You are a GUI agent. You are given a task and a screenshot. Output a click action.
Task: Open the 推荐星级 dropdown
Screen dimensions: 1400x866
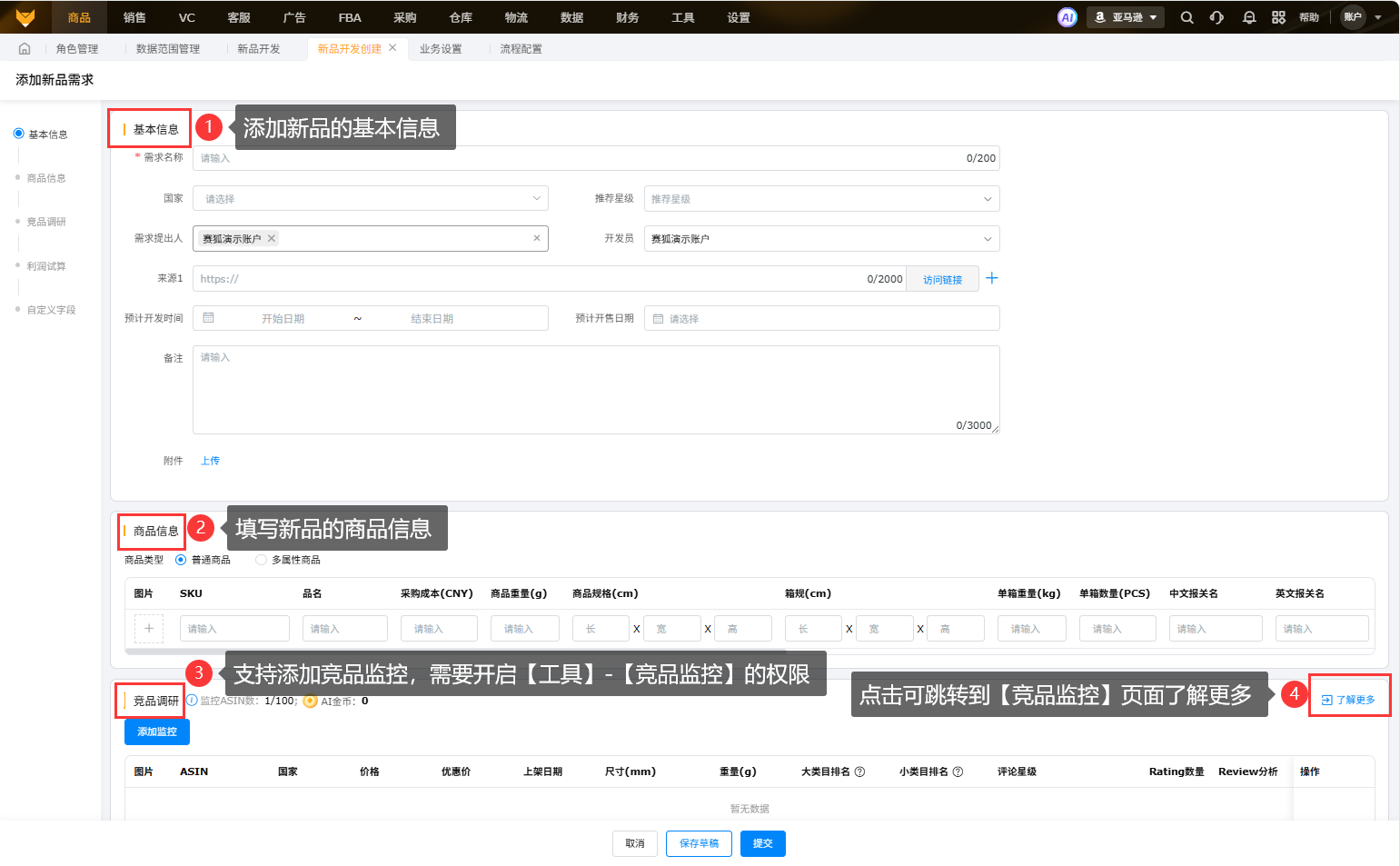click(821, 198)
